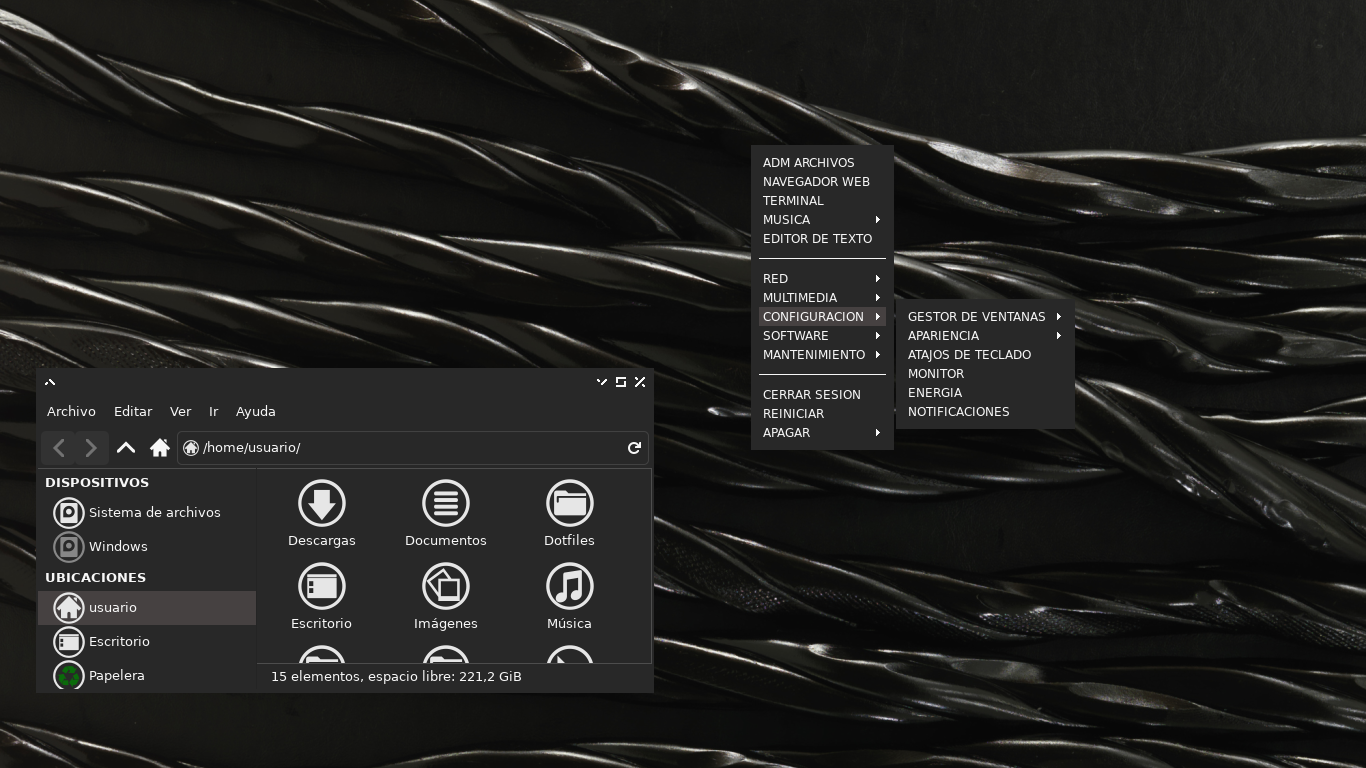Select the CONFIGURACION menu entry
The width and height of the screenshot is (1366, 768).
point(822,317)
